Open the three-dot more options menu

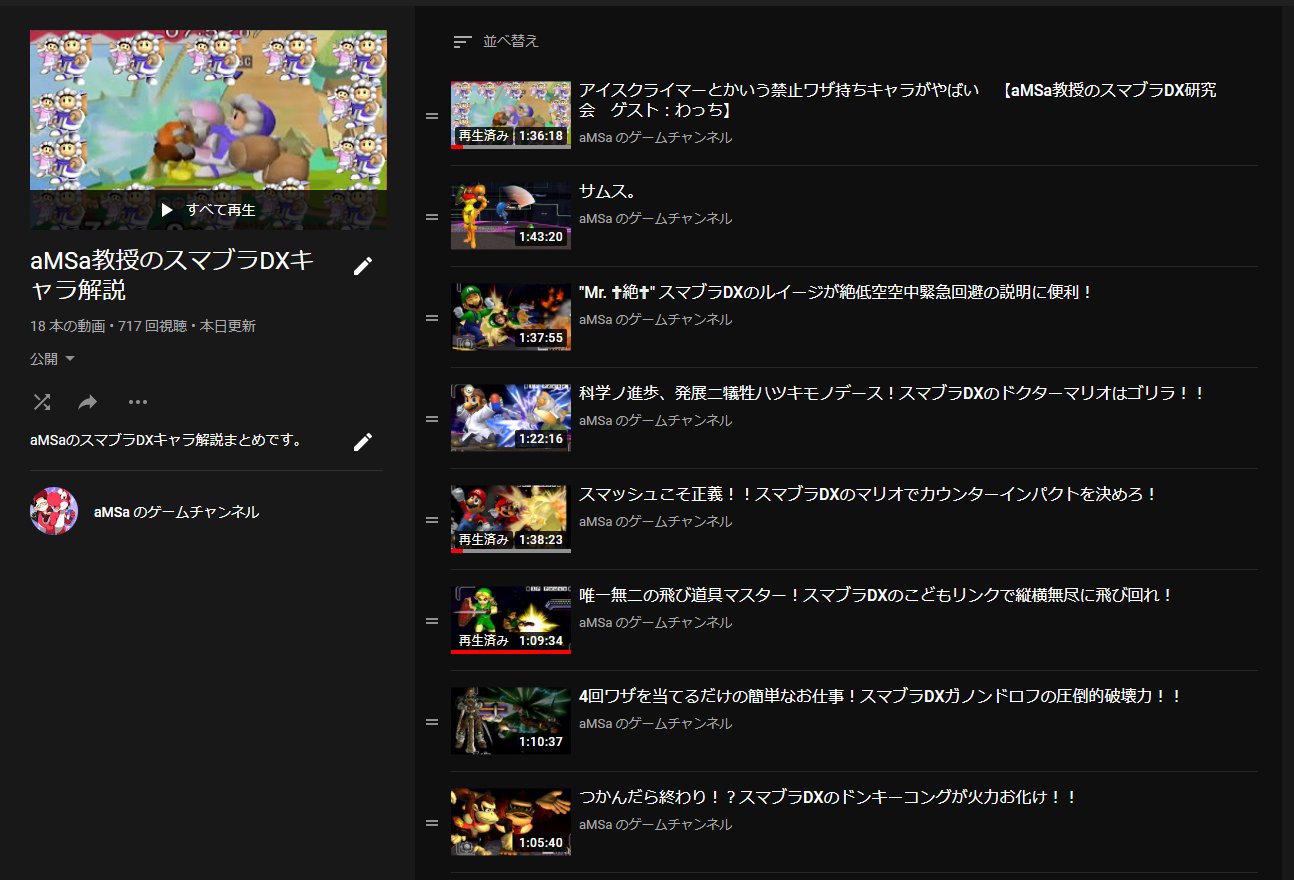138,402
